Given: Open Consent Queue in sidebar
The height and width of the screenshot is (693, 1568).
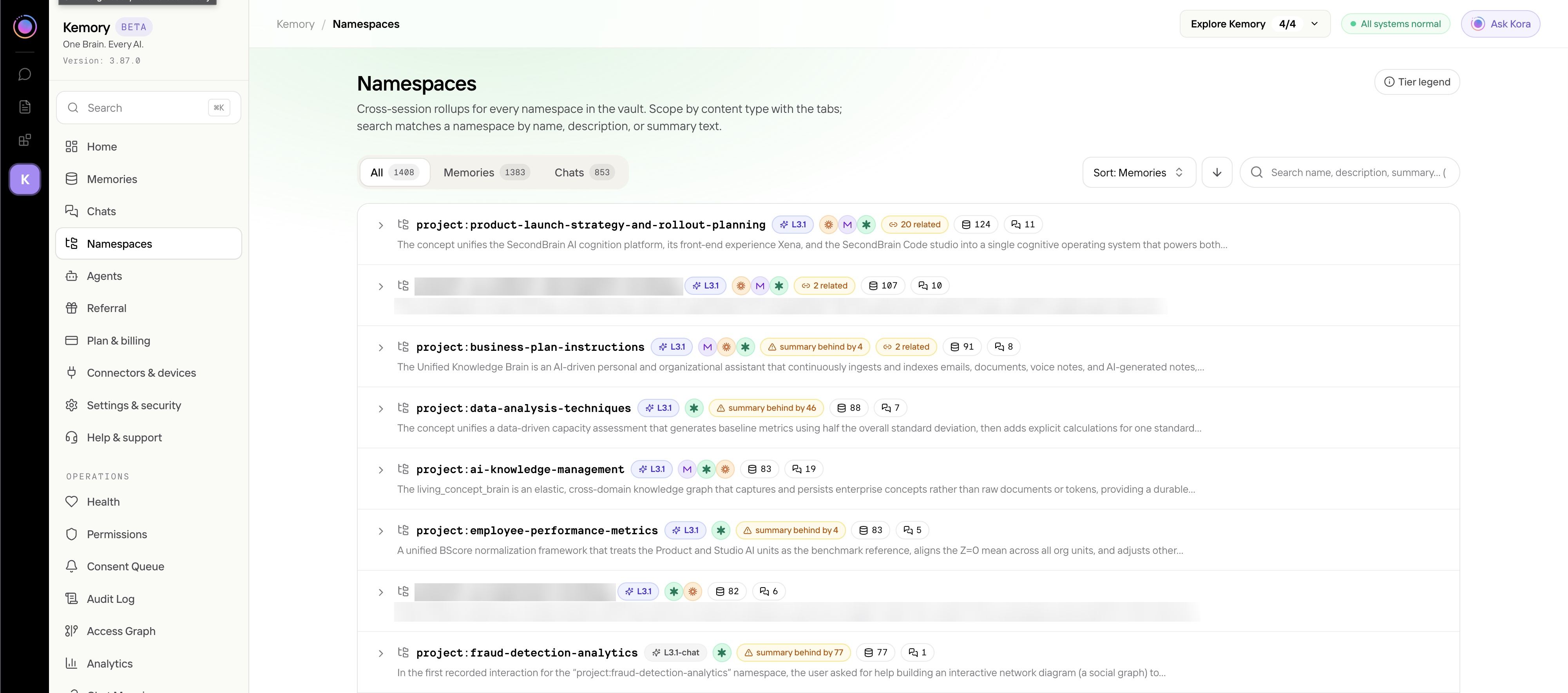Looking at the screenshot, I should (148, 566).
